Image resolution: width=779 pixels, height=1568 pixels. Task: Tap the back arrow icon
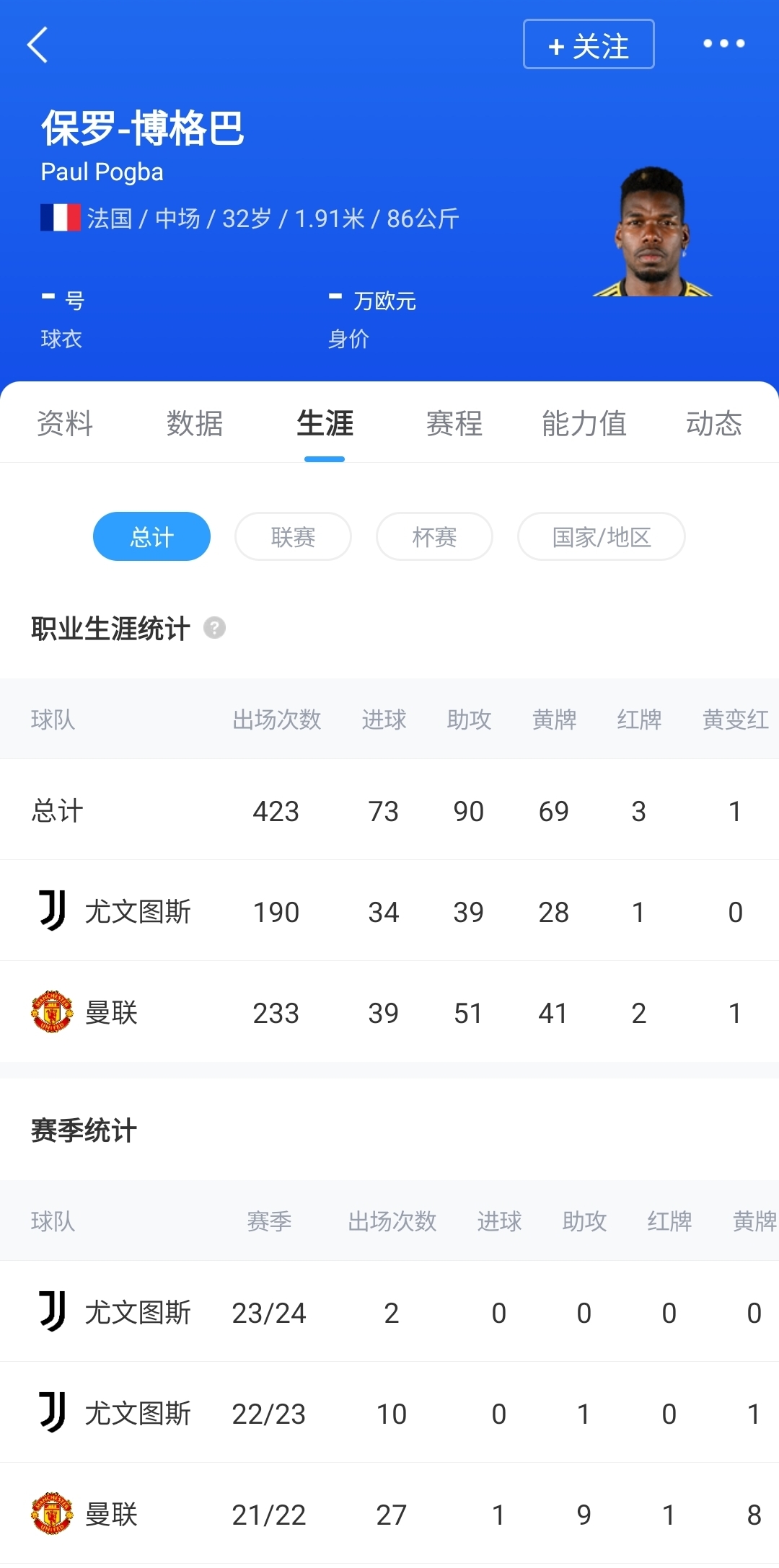click(x=38, y=45)
